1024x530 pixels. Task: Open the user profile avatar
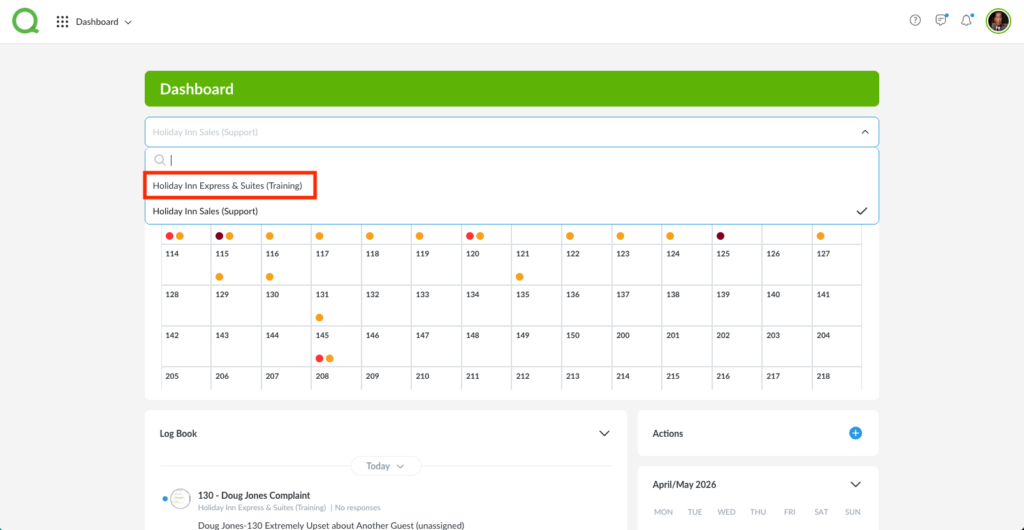pyautogui.click(x=998, y=21)
